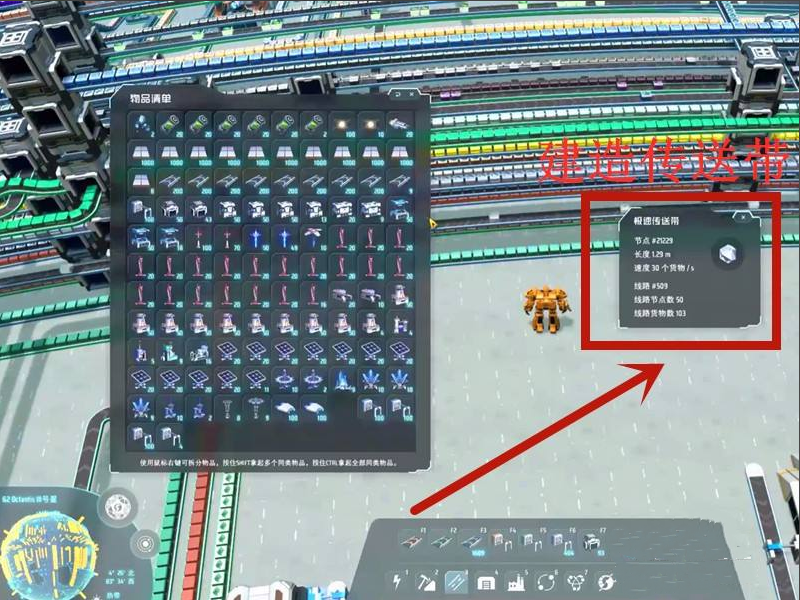800x600 pixels.
Task: Click the 62 Octantis planet name label
Action: 29,499
